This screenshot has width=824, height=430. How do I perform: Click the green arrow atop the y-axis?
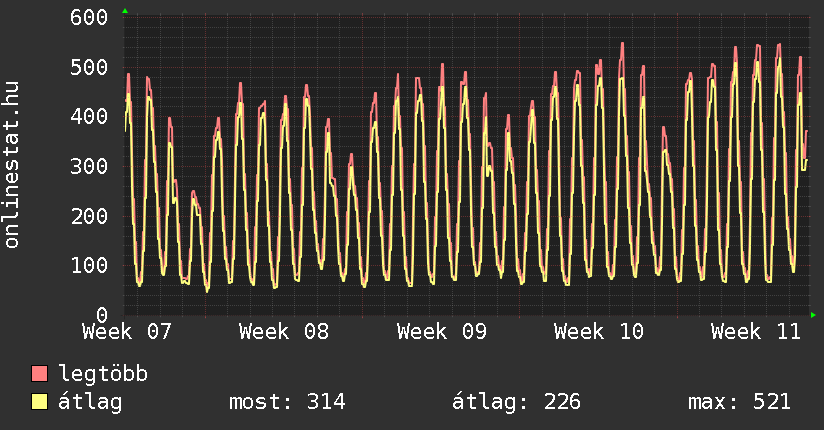pos(124,11)
